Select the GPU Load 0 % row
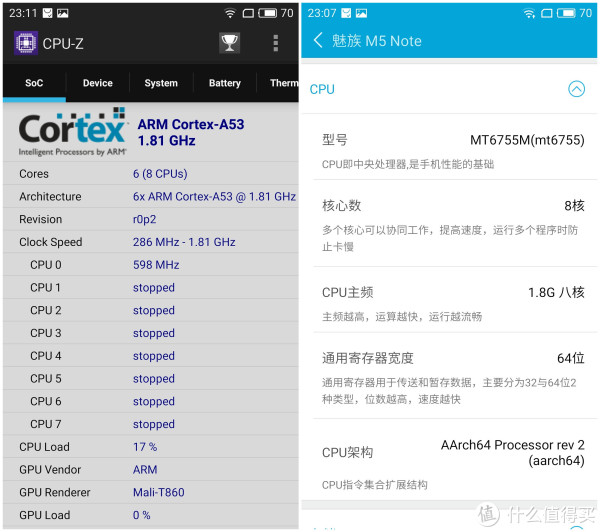The image size is (600, 532). click(x=151, y=516)
